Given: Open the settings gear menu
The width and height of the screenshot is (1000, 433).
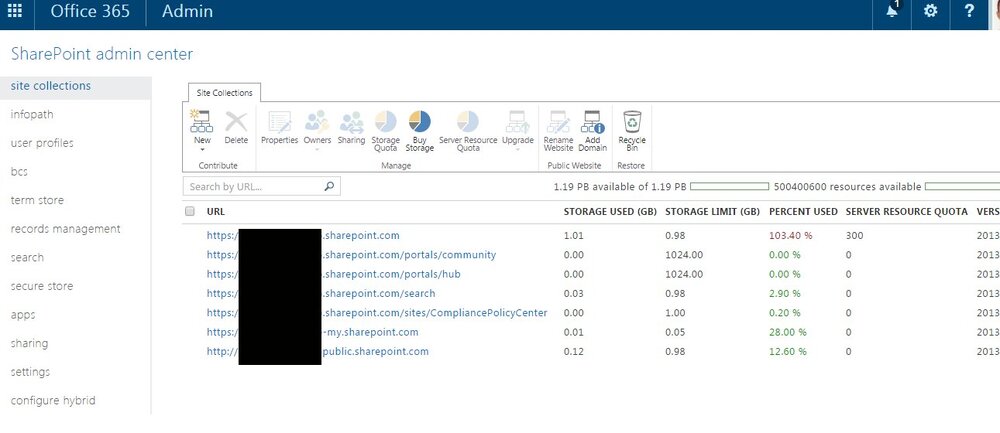Looking at the screenshot, I should point(930,11).
